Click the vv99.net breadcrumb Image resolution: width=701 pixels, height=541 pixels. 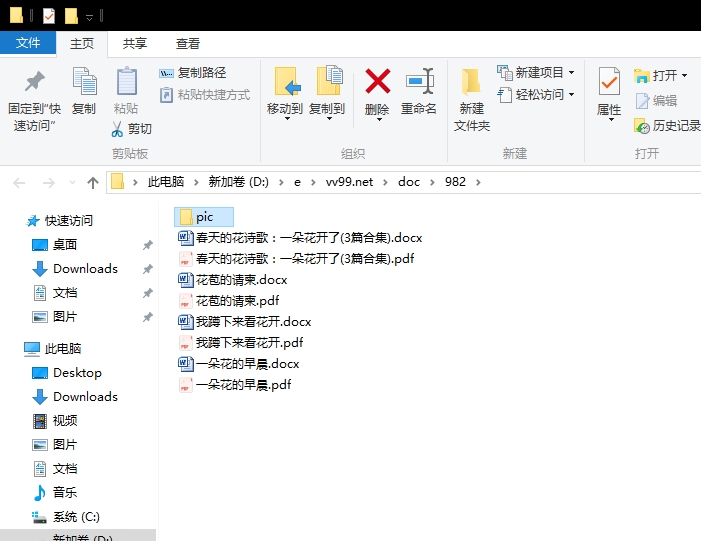(349, 182)
